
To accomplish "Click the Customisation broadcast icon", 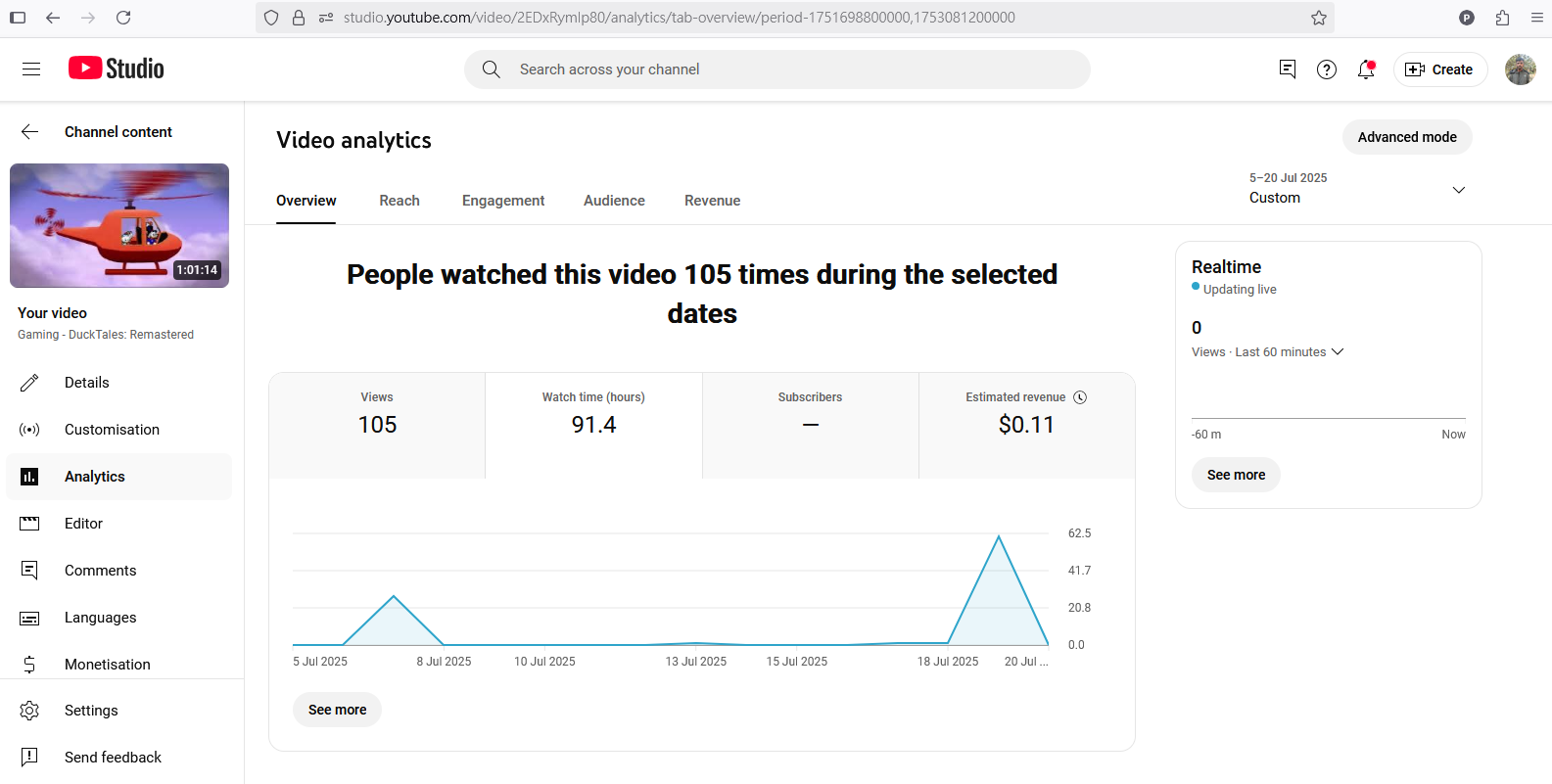I will (29, 430).
